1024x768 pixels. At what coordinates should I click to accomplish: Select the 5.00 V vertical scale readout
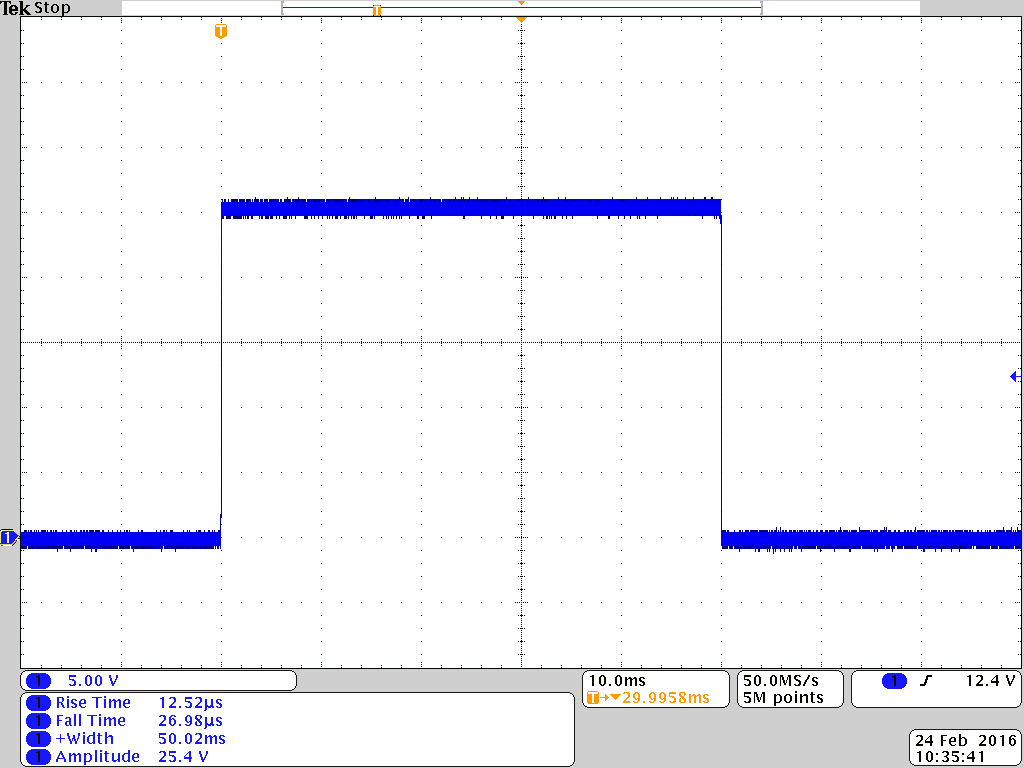(x=93, y=681)
